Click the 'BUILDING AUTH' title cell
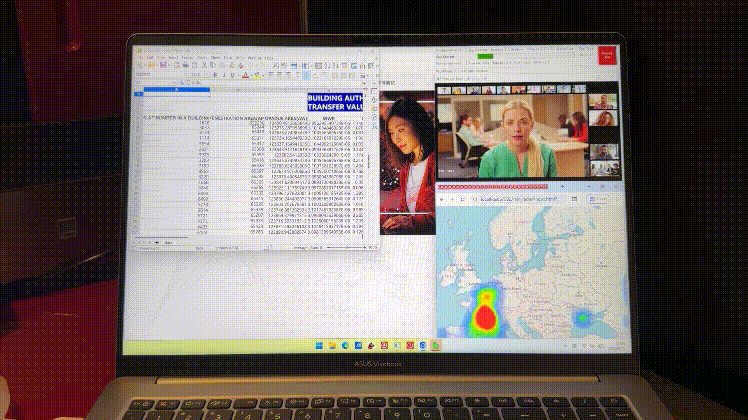 (x=335, y=102)
